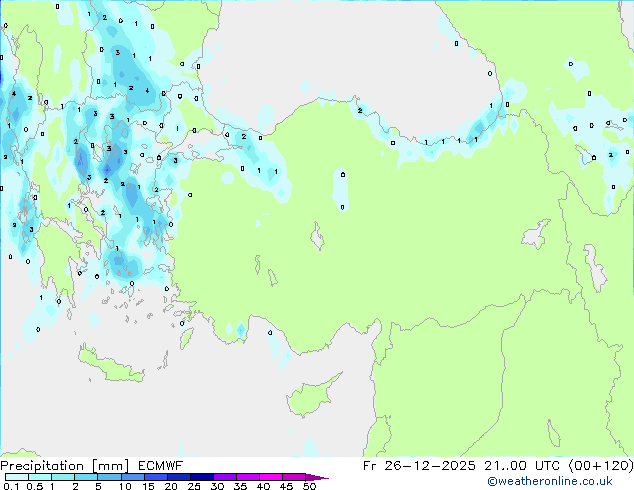Click the 1–2 mm legend swatch

(x=63, y=477)
